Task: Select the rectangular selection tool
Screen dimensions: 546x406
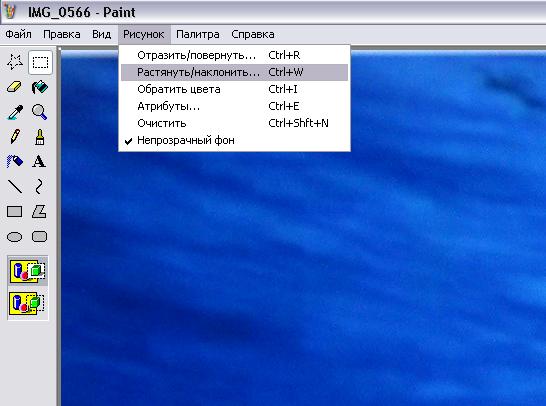Action: pyautogui.click(x=40, y=63)
